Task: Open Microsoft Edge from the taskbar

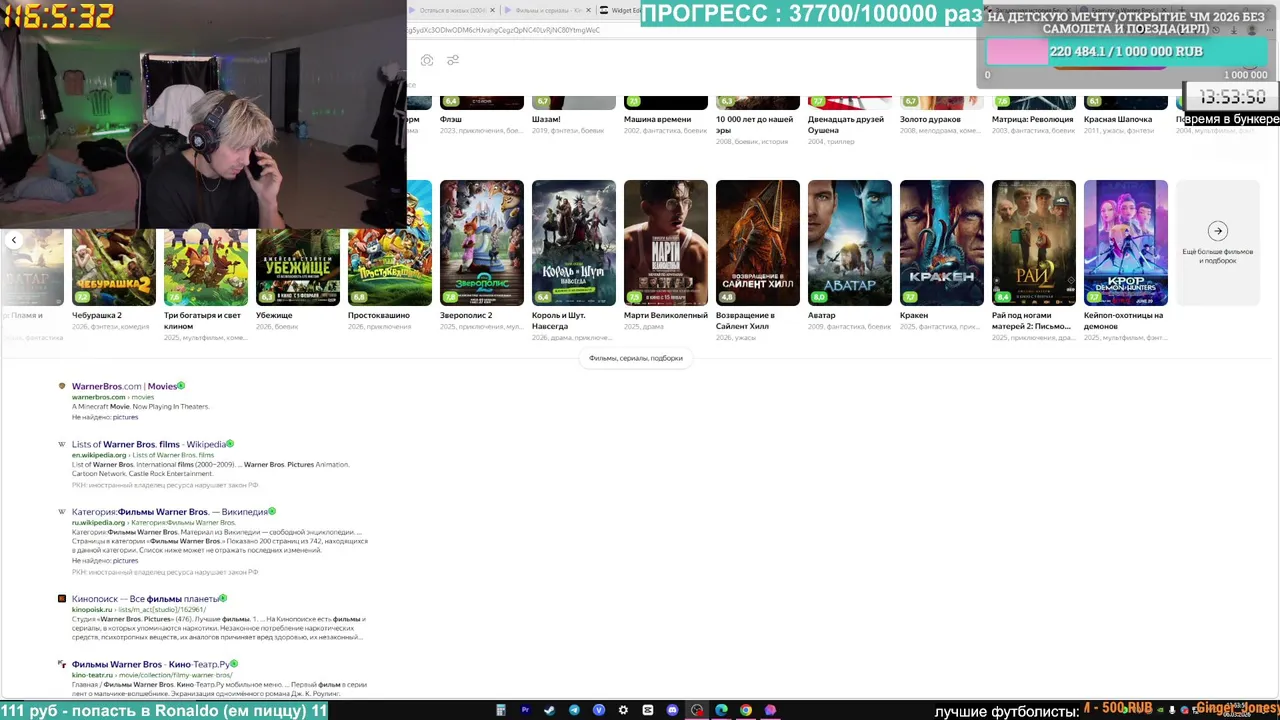Action: [x=721, y=710]
